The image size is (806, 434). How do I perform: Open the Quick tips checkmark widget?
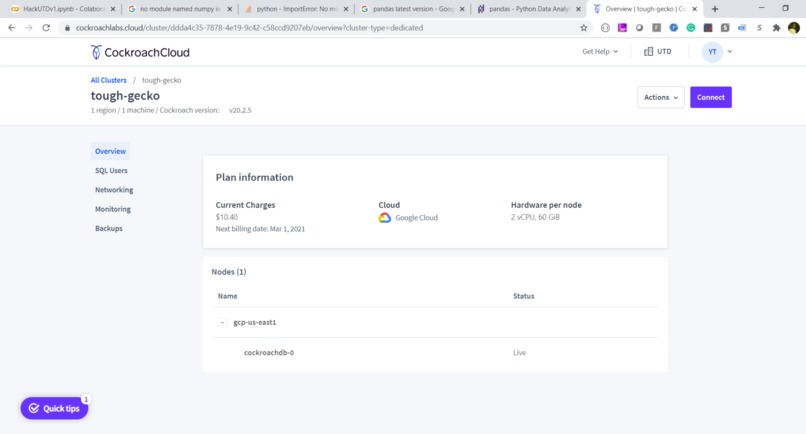pyautogui.click(x=54, y=408)
